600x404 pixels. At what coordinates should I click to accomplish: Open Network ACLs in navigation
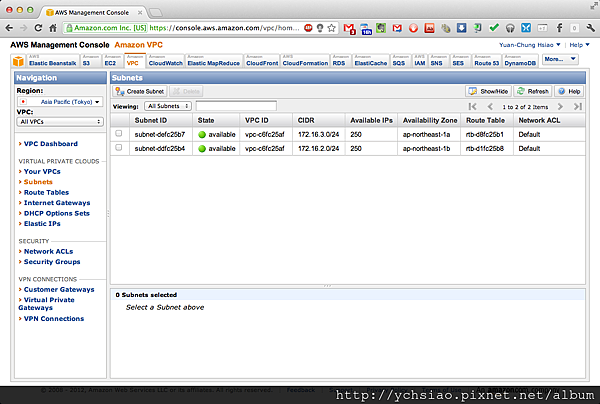tap(49, 251)
